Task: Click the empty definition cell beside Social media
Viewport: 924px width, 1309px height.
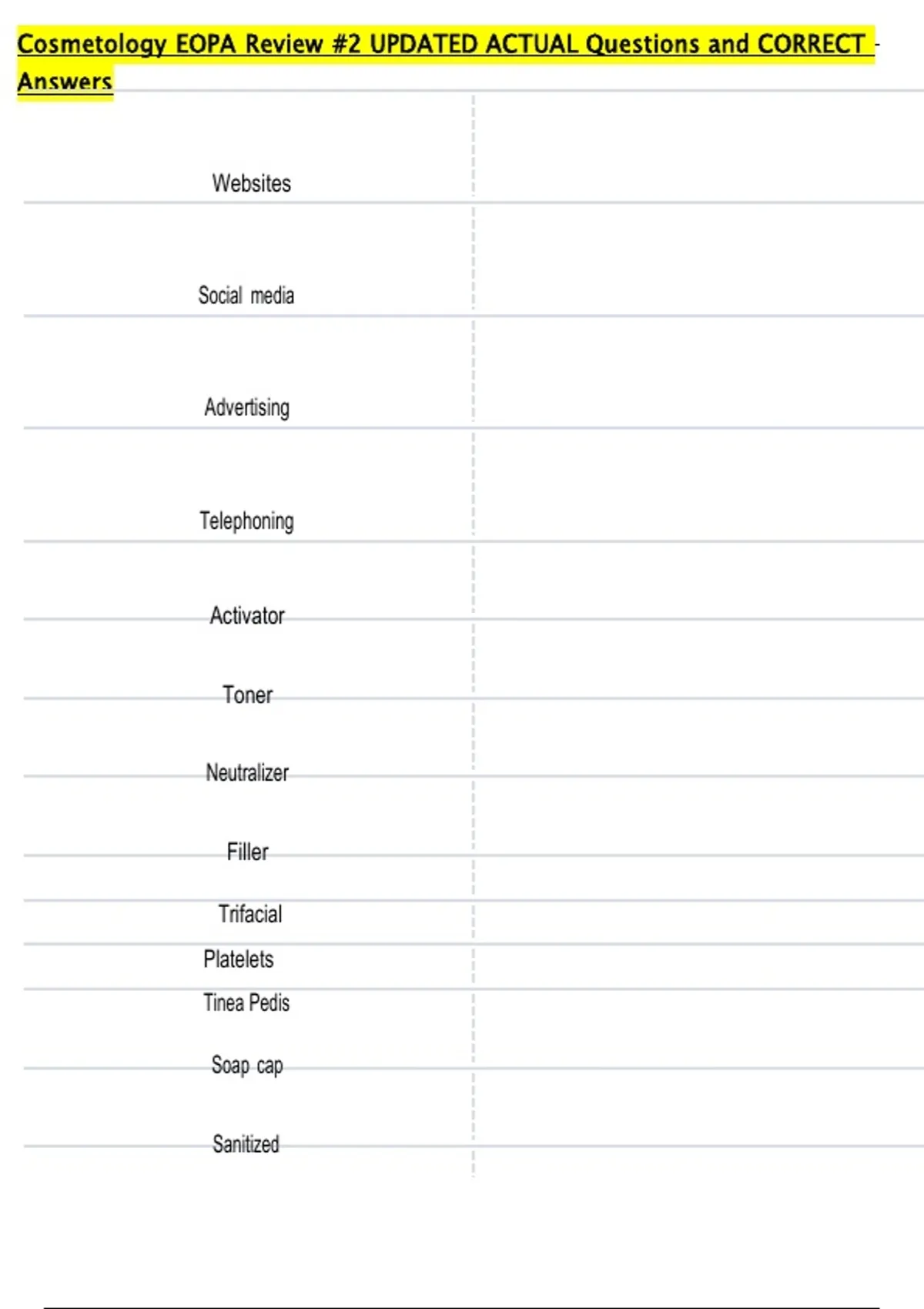Action: tap(697, 260)
